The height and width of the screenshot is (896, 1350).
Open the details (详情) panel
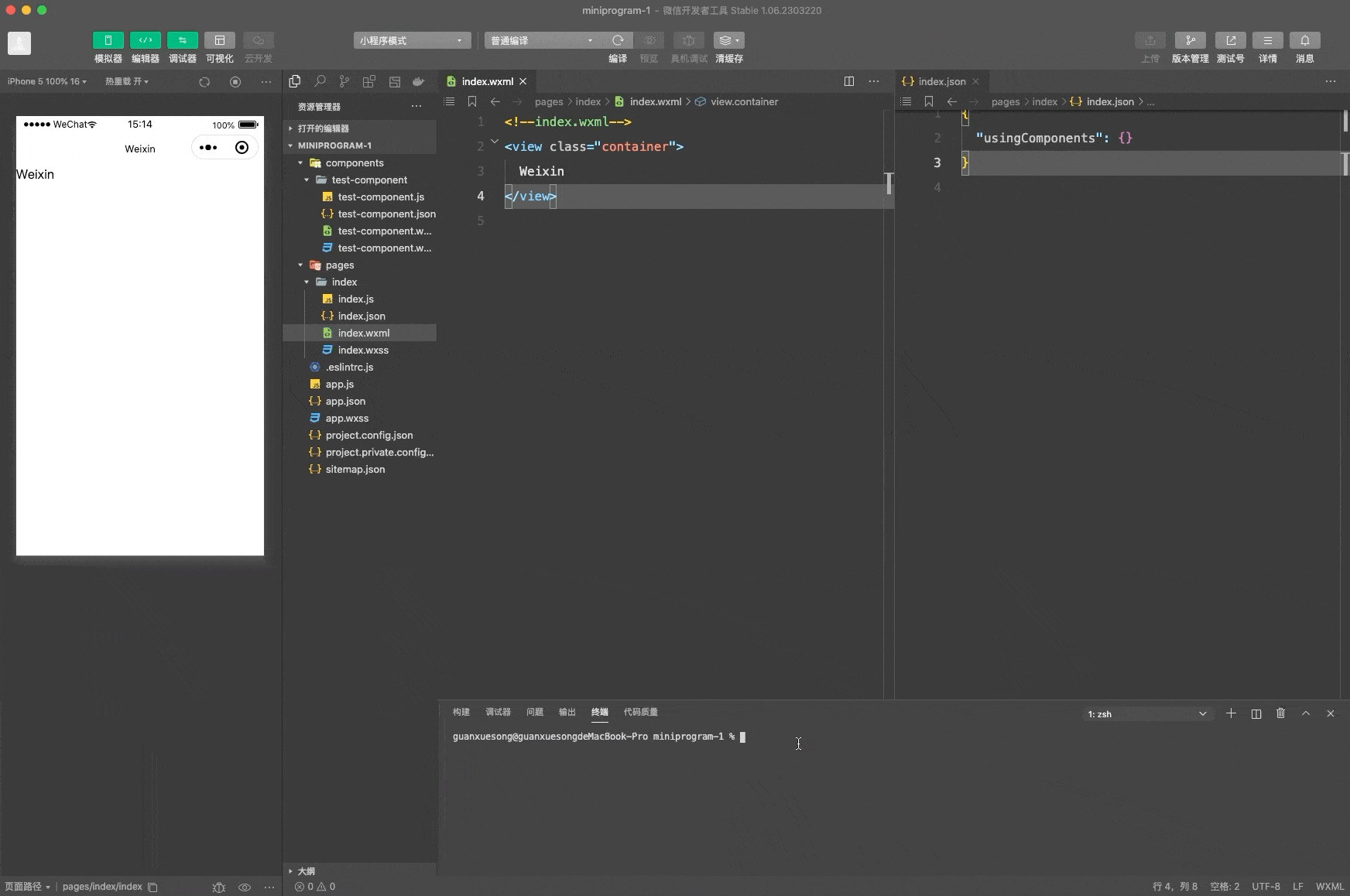[x=1268, y=40]
